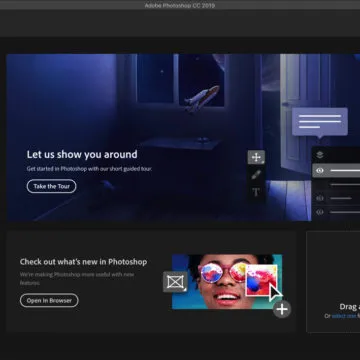Click the 'Let us show you around' heading
This screenshot has height=360, width=360.
click(82, 155)
